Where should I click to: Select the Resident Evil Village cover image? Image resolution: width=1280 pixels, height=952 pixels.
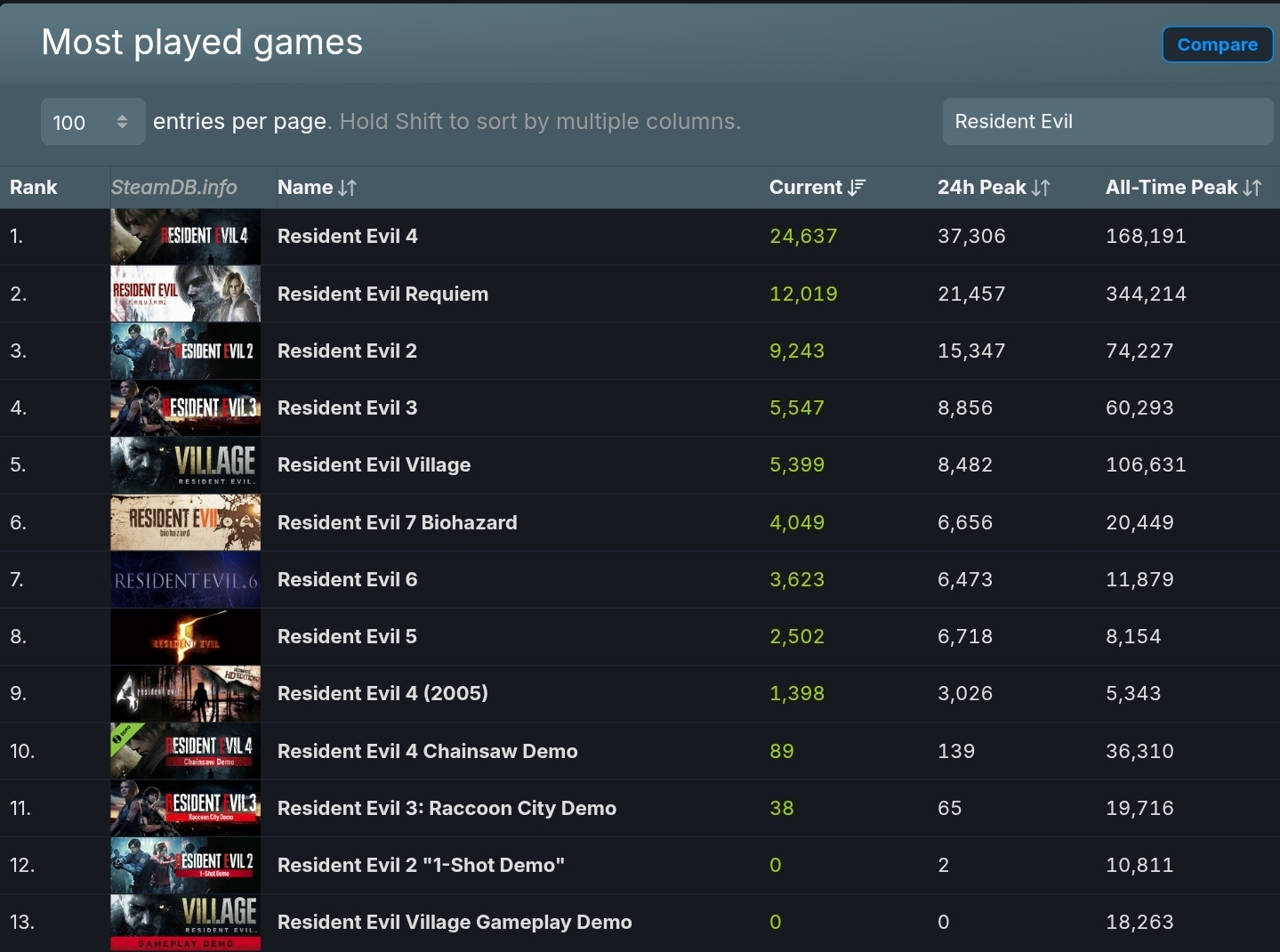click(x=186, y=464)
